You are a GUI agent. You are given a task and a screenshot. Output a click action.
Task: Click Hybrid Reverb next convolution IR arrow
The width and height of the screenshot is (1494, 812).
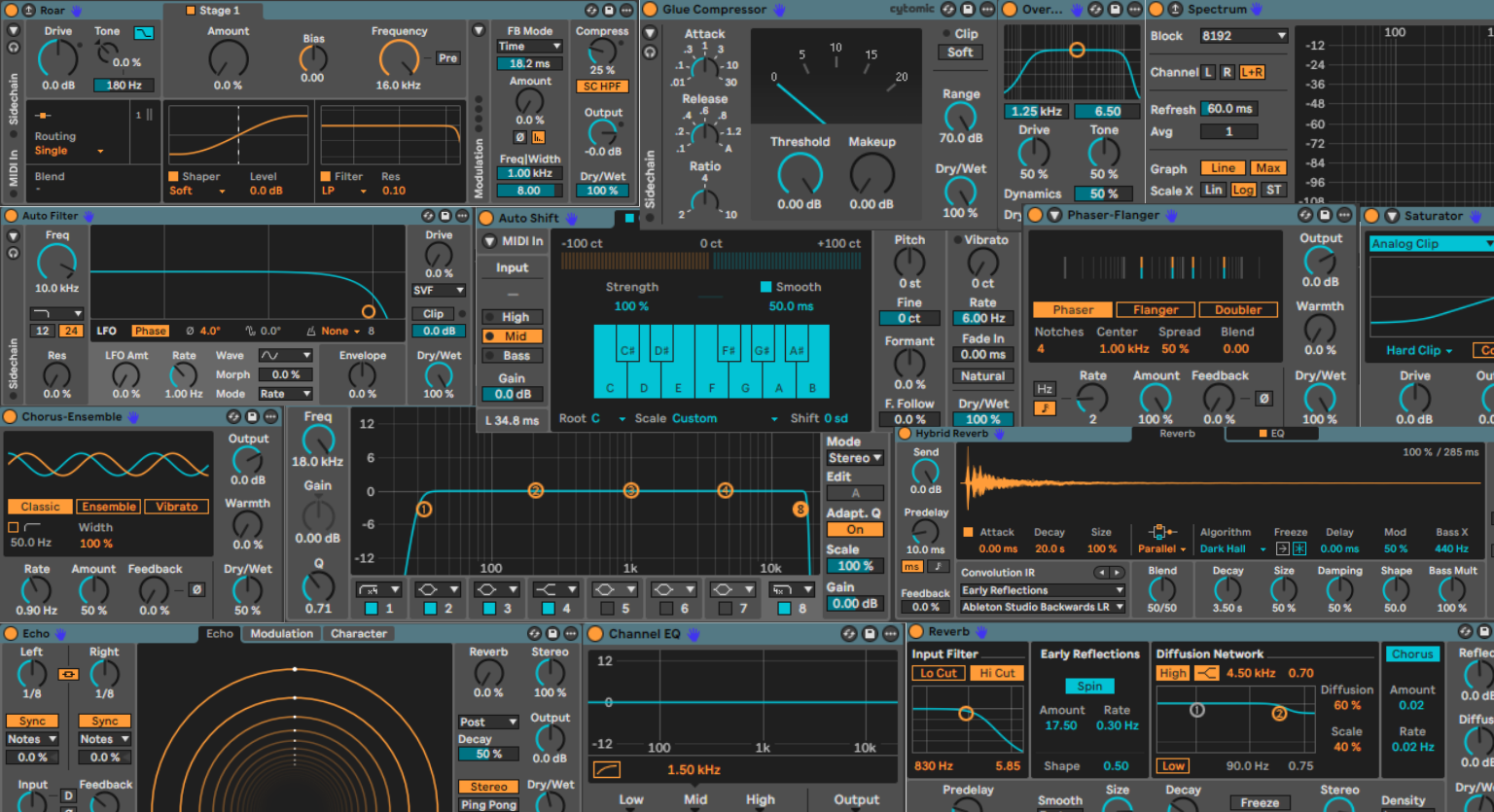pos(1117,573)
